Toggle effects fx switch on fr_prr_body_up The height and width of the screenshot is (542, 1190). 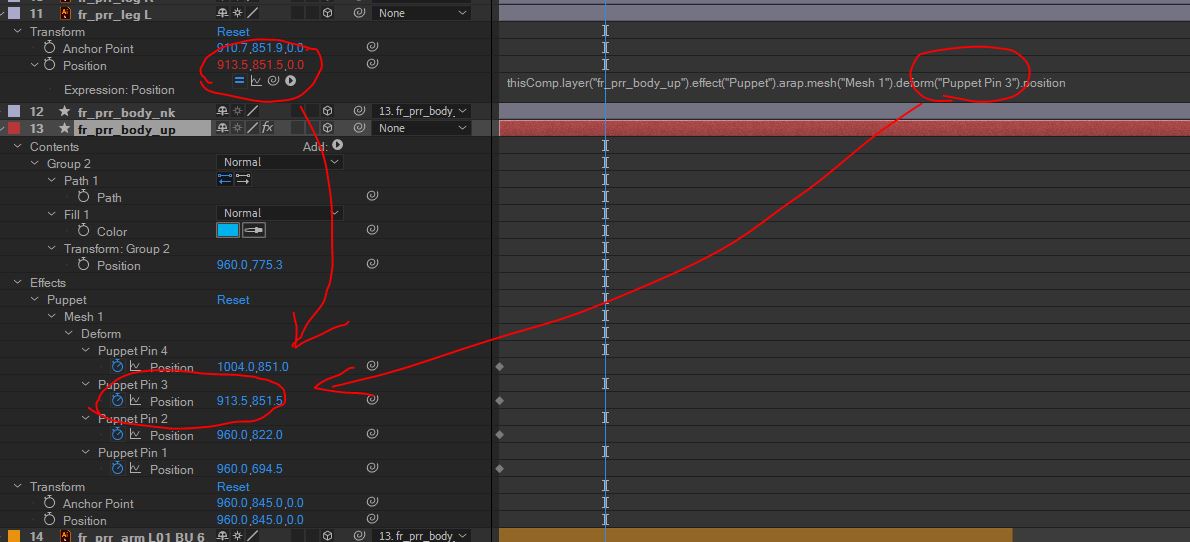pos(267,128)
